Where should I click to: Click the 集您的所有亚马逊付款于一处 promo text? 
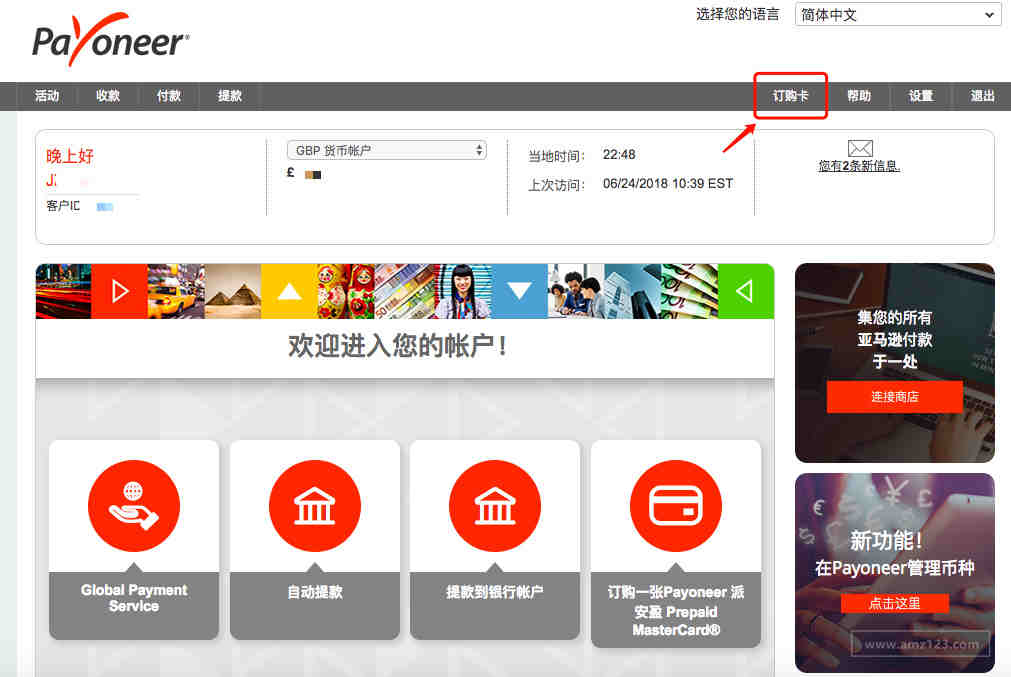click(894, 340)
